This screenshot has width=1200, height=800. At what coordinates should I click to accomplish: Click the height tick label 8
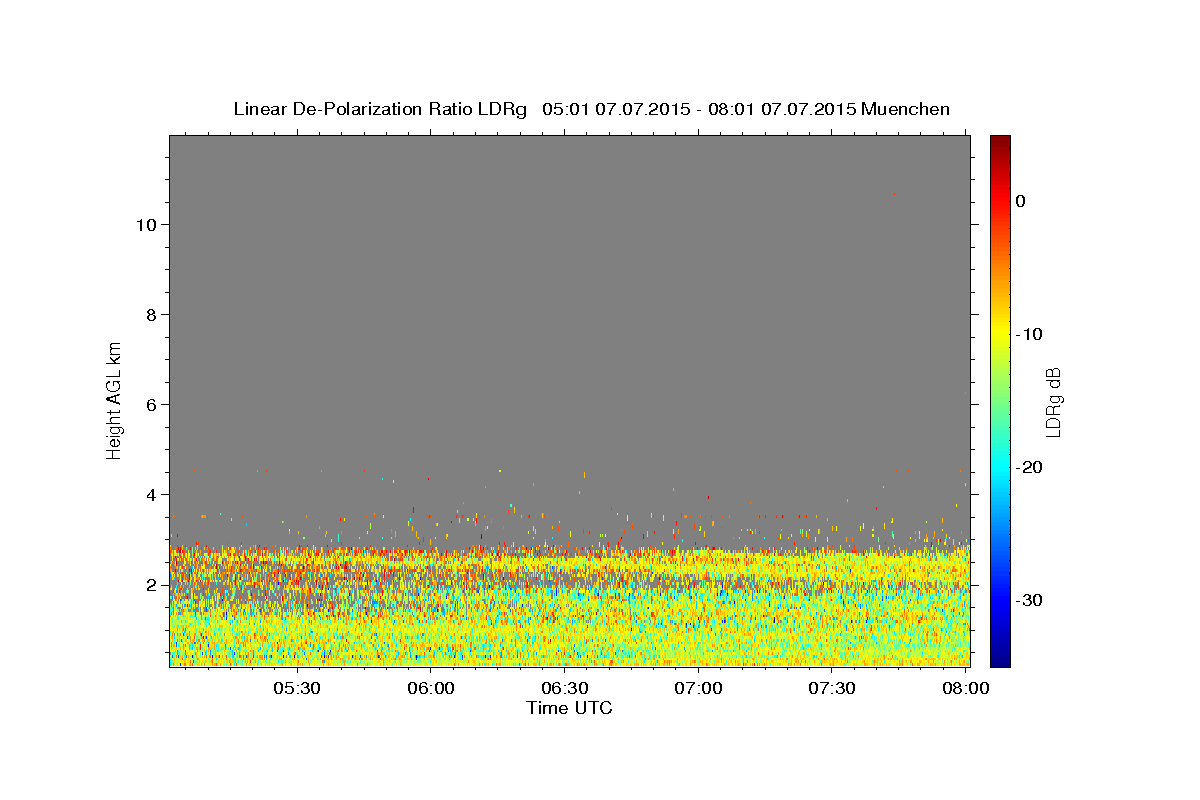pos(152,315)
